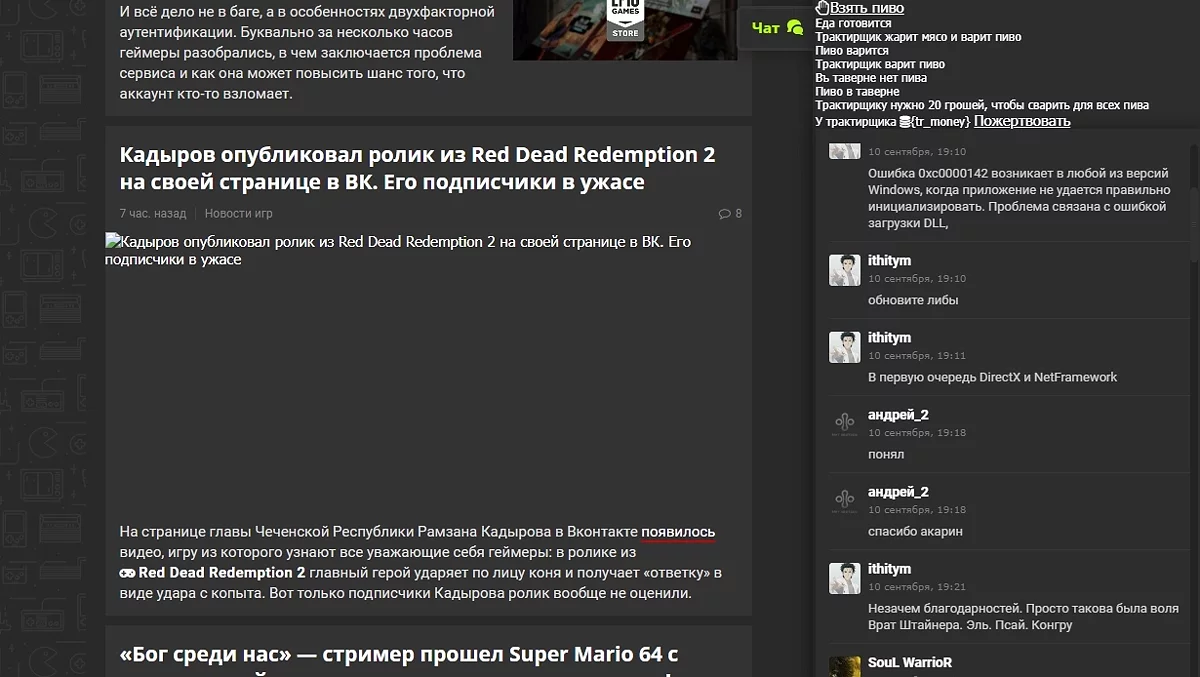Click the Epic Games Store article thumbnail
The height and width of the screenshot is (677, 1200).
point(624,30)
